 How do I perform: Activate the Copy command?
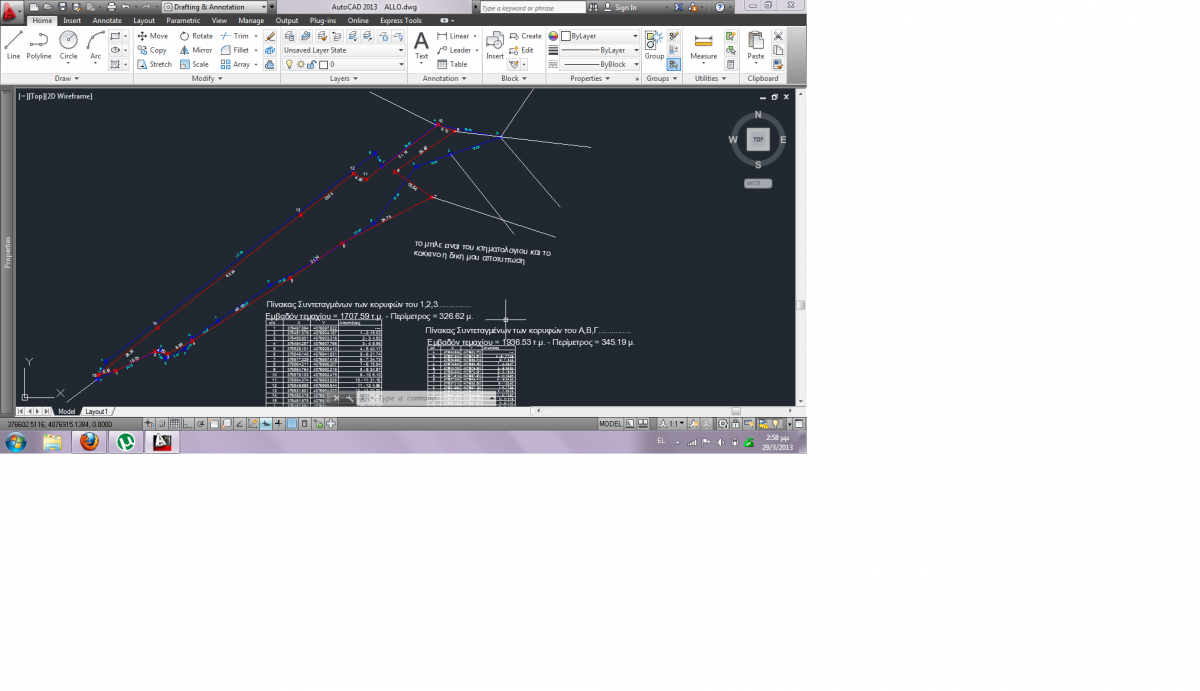[152, 50]
